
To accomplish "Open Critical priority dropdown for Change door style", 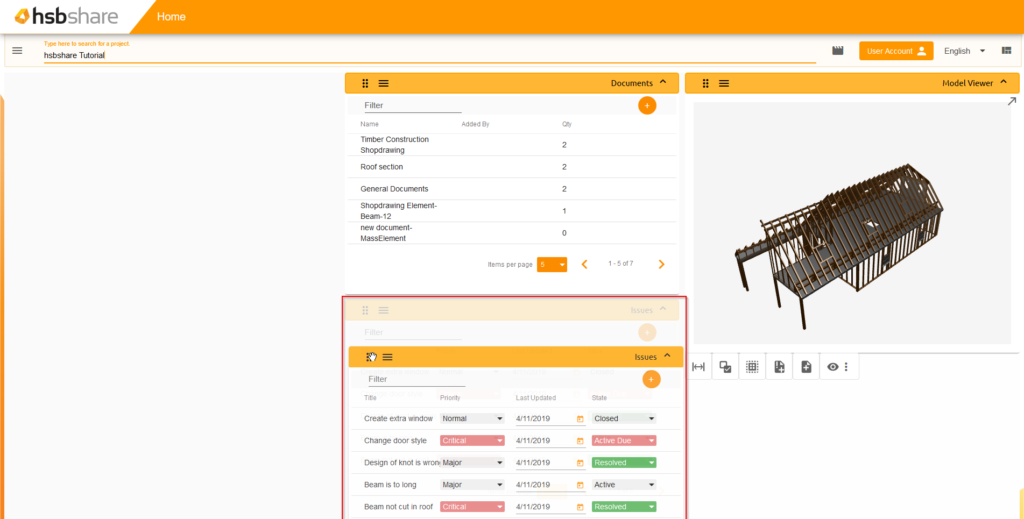I will point(472,441).
